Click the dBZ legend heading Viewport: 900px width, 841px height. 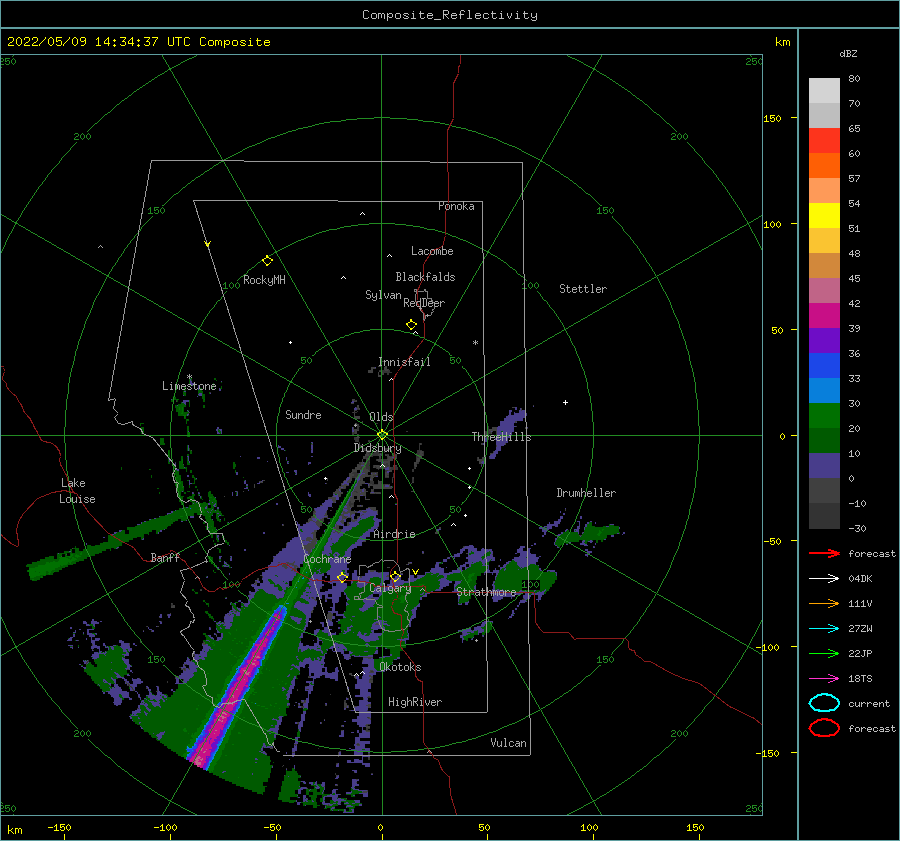point(848,53)
